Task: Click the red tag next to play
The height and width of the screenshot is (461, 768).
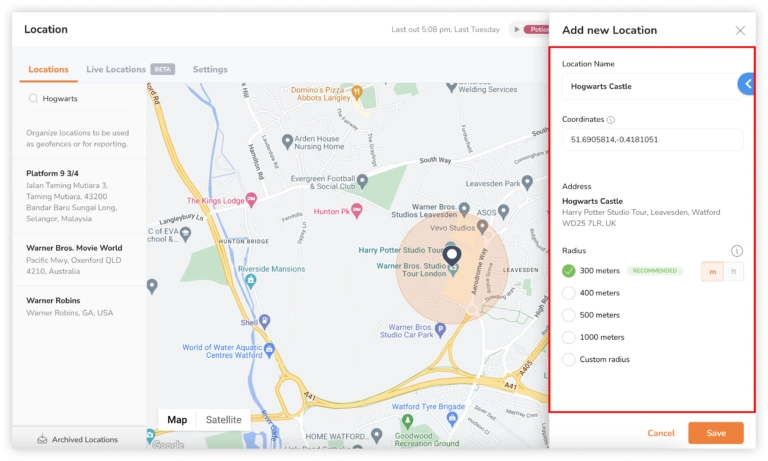Action: point(536,29)
